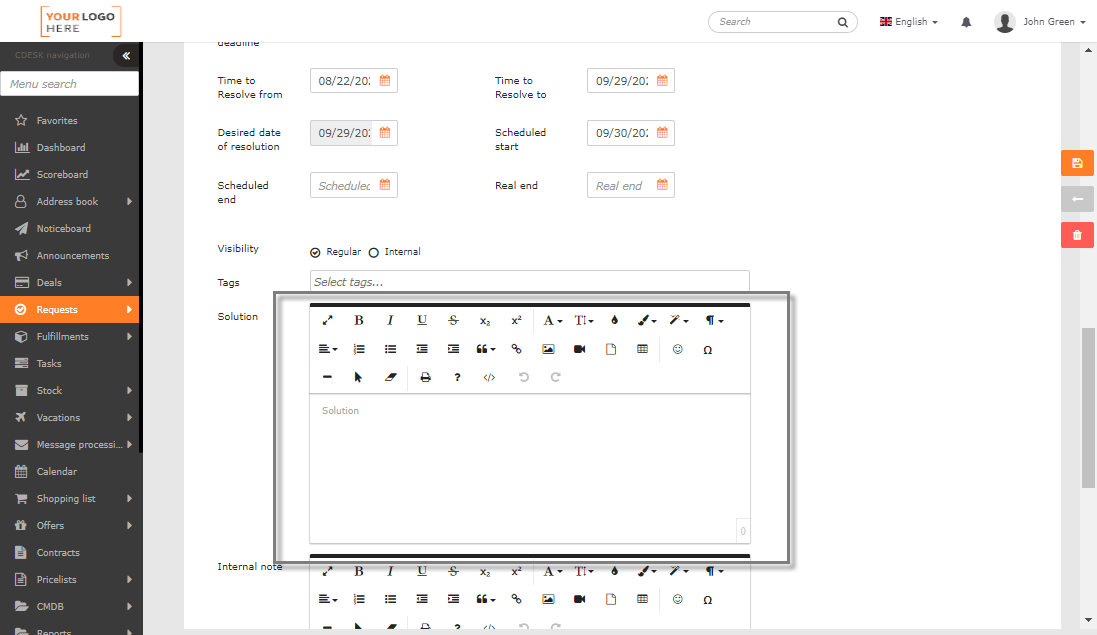This screenshot has height=635, width=1097.
Task: Click inside the Solution text area
Action: click(x=530, y=469)
